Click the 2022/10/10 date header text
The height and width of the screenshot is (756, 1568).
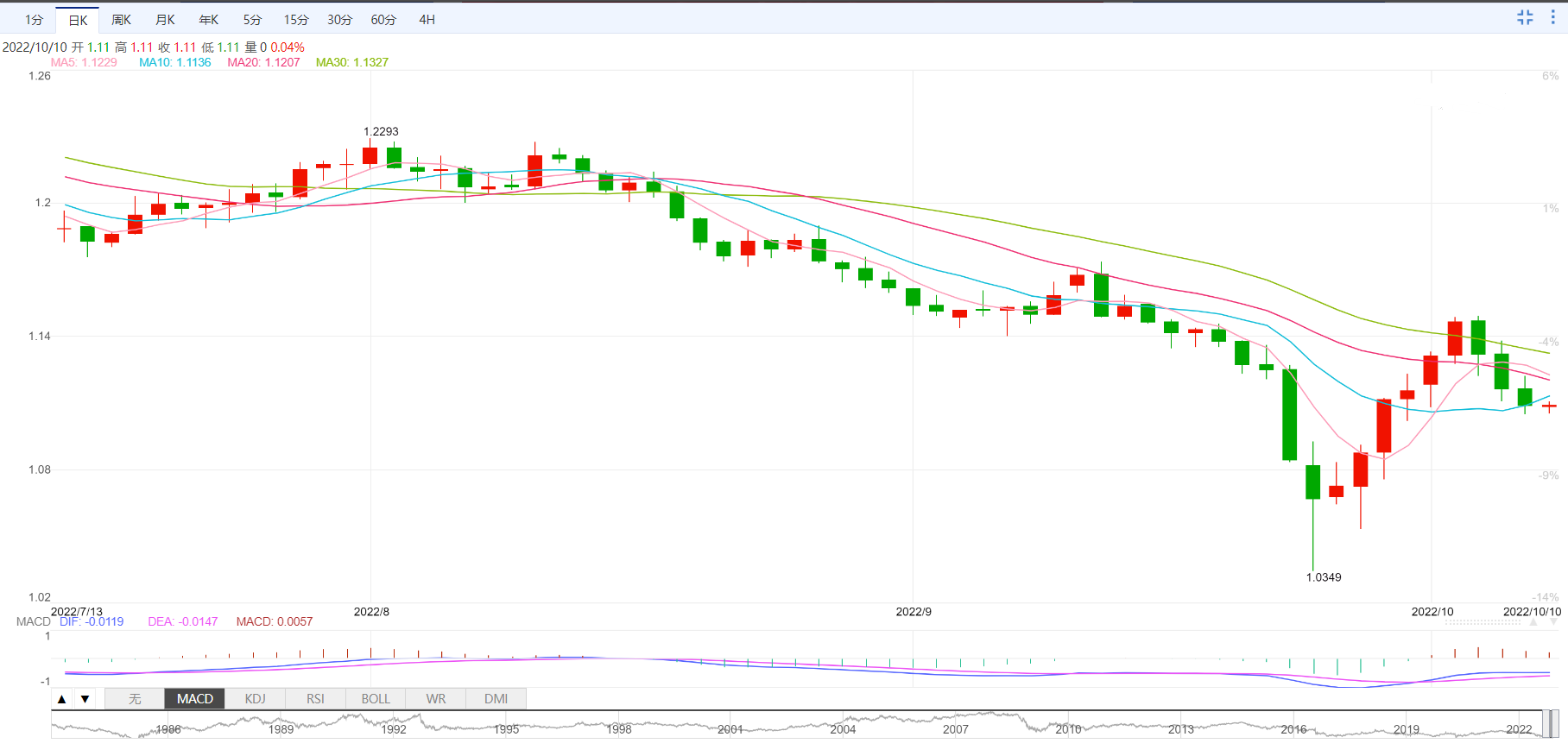tap(35, 47)
